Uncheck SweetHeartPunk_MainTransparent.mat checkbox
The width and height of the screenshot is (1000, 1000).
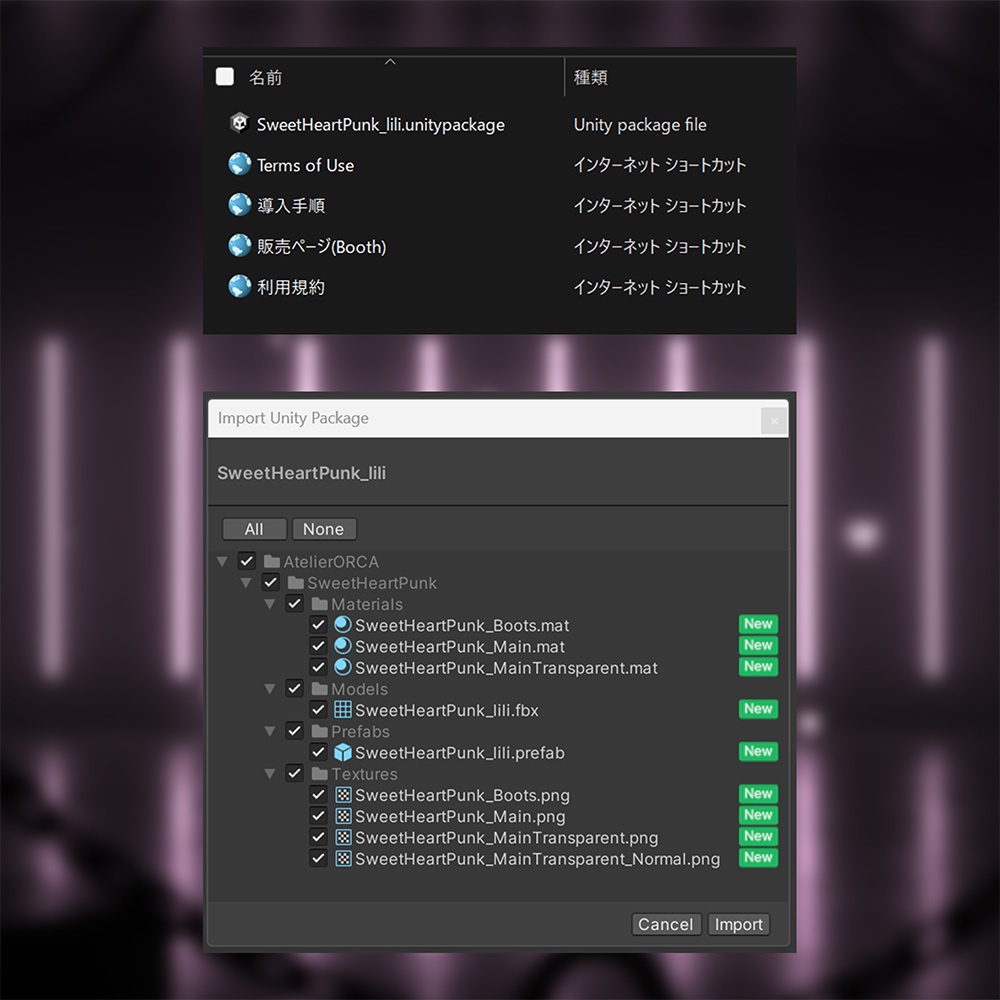pos(318,667)
